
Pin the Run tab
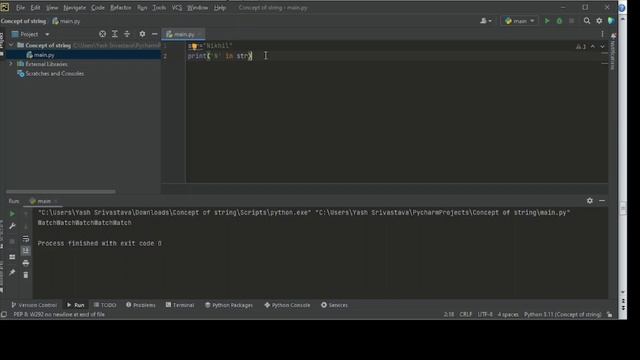pos(12,272)
